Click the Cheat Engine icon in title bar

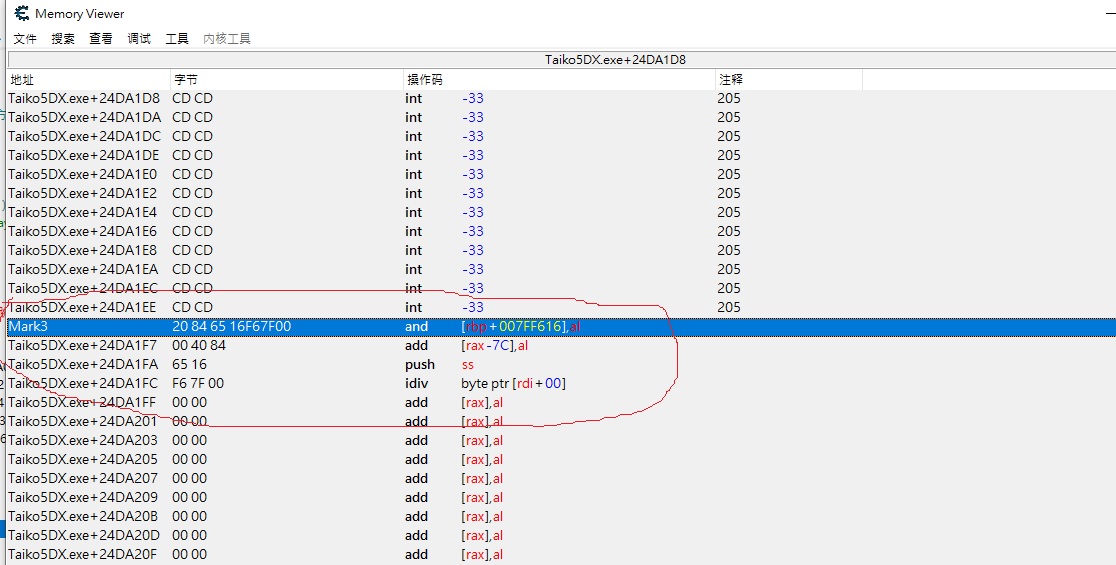coord(21,13)
